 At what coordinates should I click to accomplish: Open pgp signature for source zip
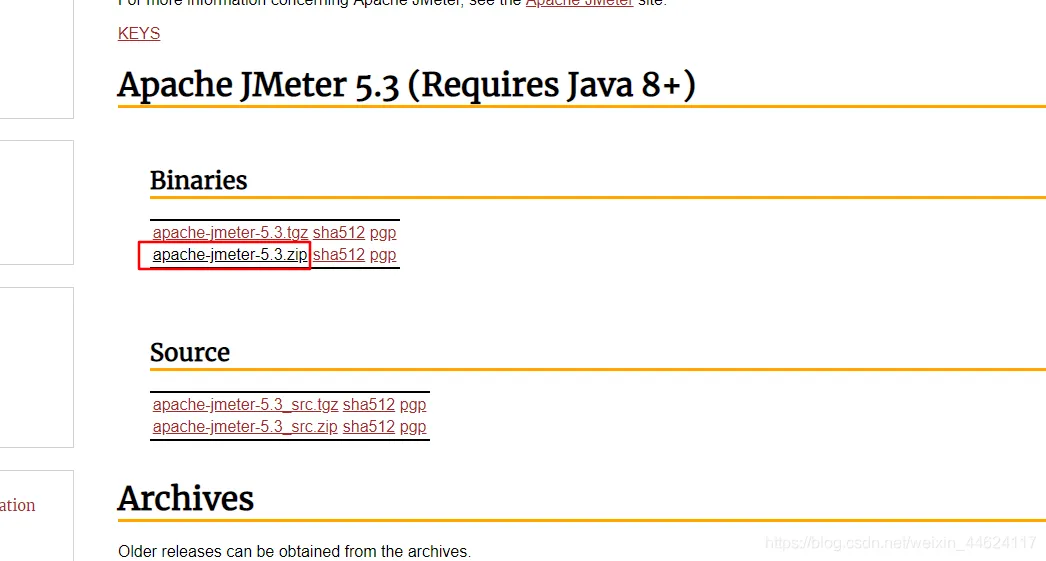pos(413,427)
